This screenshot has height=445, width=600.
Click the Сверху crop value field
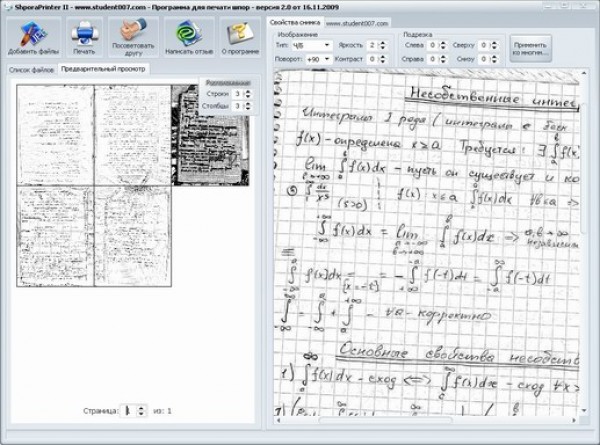[x=484, y=45]
